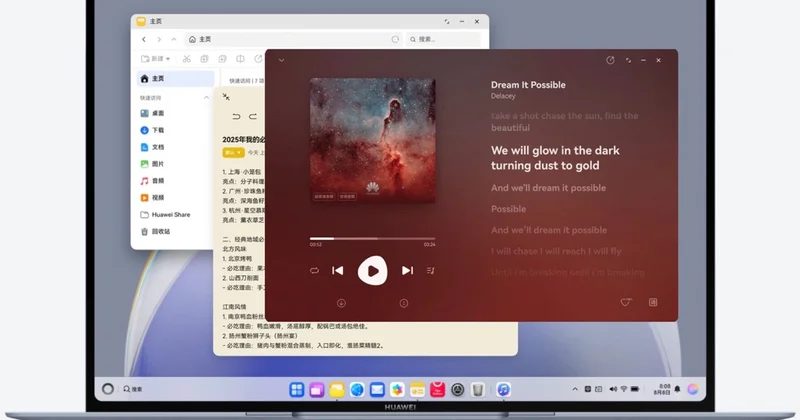Click the file manager search field

[443, 39]
